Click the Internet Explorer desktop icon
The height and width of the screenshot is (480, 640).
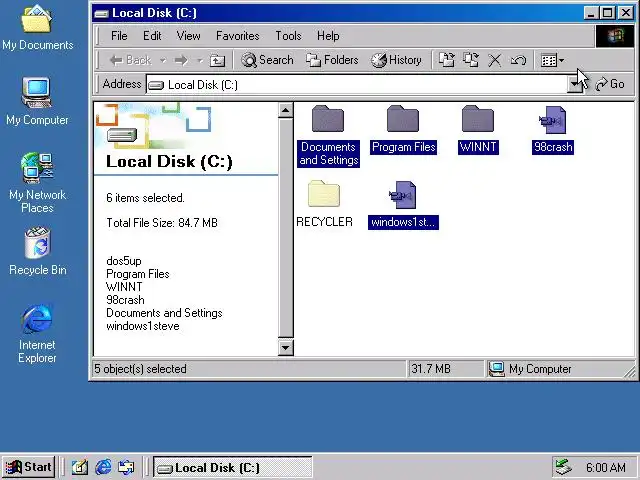37,334
